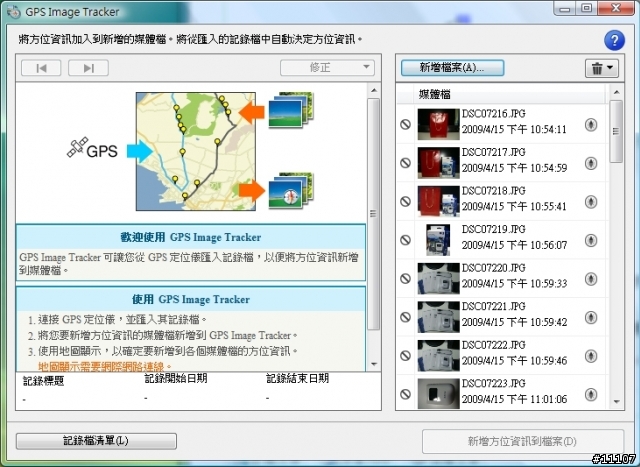This screenshot has height=467, width=640.
Task: Minimize the GPS Image Tracker window
Action: (x=564, y=9)
